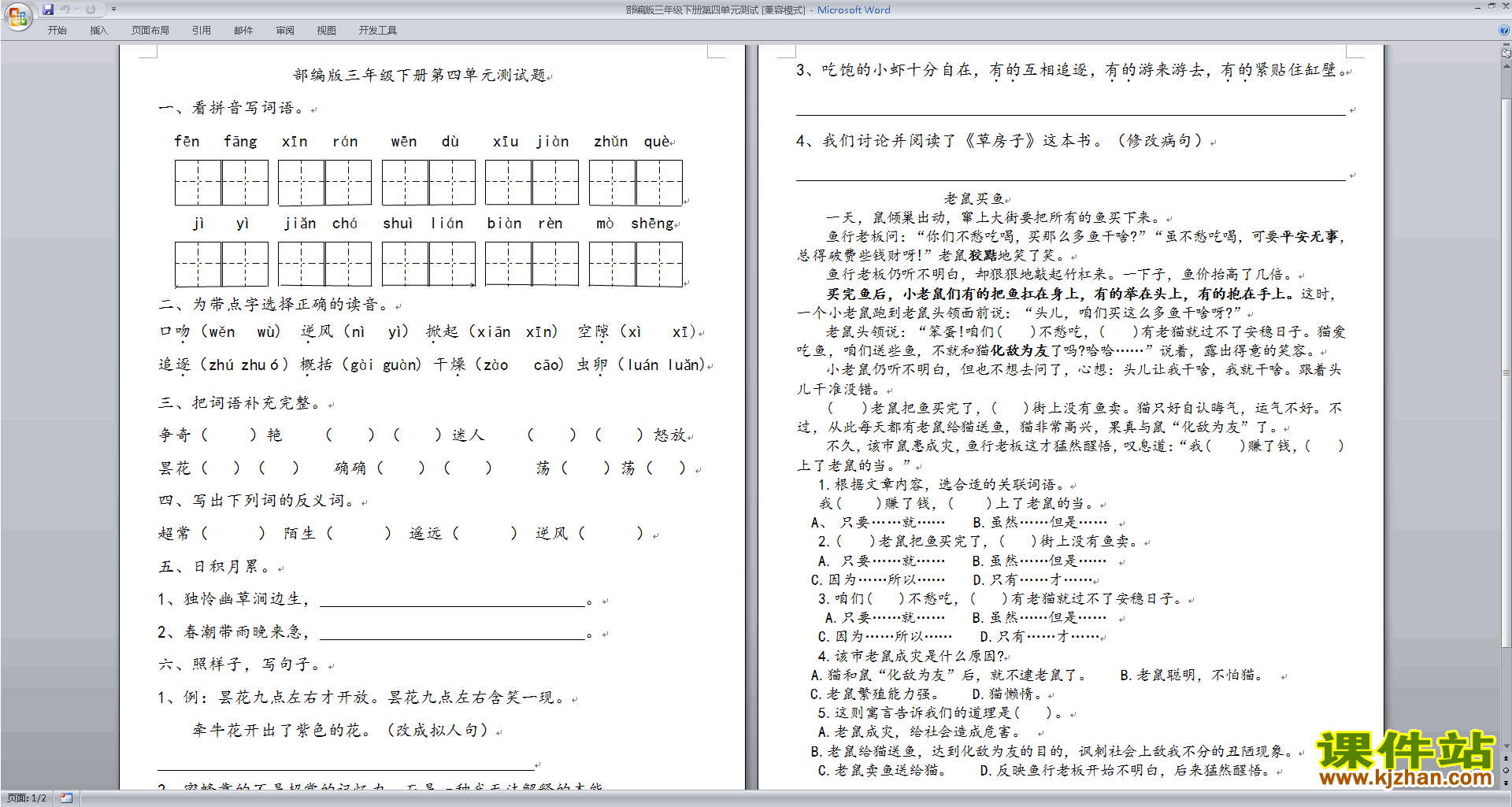This screenshot has height=807, width=1512.
Task: Restore down the Word window
Action: point(1492,6)
